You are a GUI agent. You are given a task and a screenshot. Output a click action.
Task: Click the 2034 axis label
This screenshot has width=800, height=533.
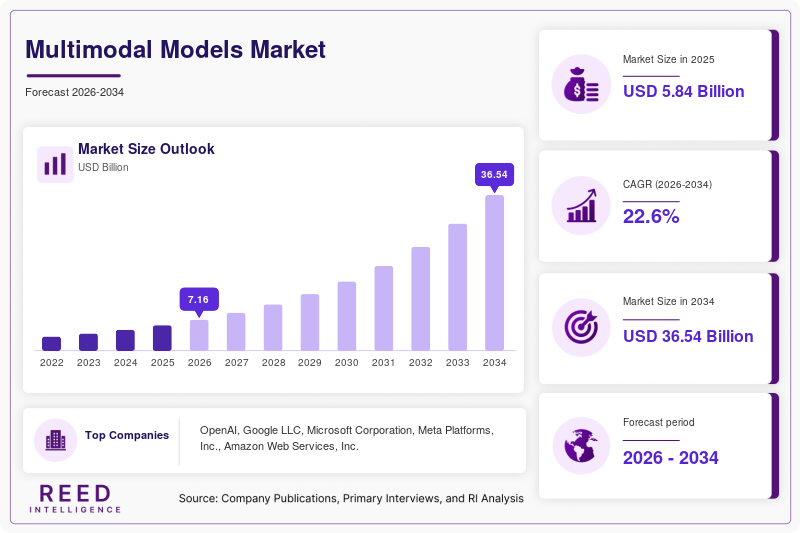(x=494, y=363)
